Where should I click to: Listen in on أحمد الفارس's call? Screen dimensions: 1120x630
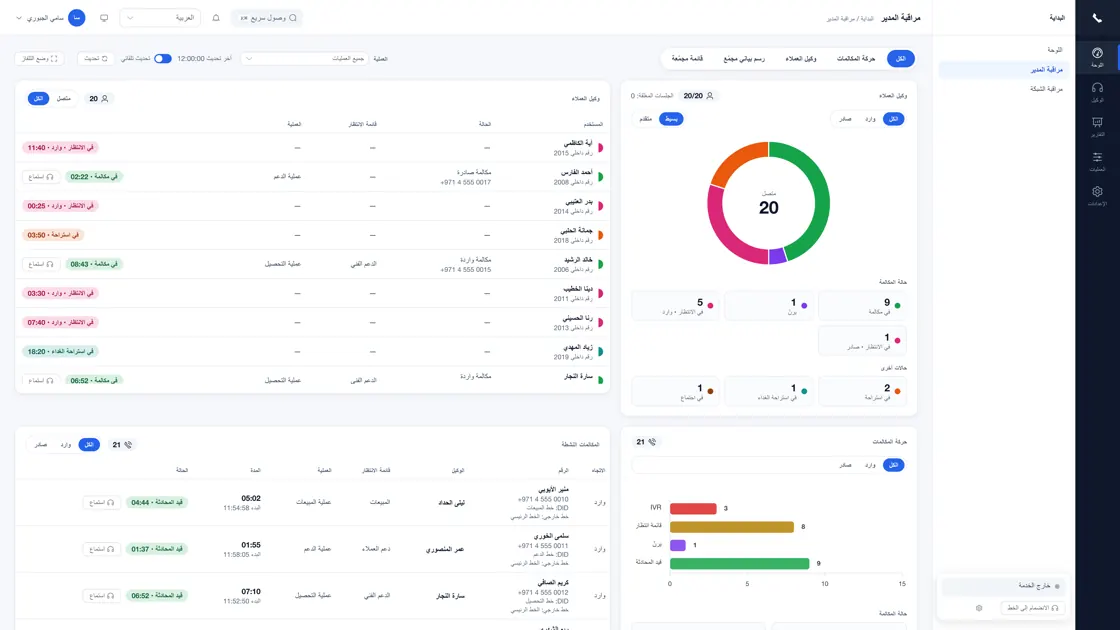click(x=41, y=176)
